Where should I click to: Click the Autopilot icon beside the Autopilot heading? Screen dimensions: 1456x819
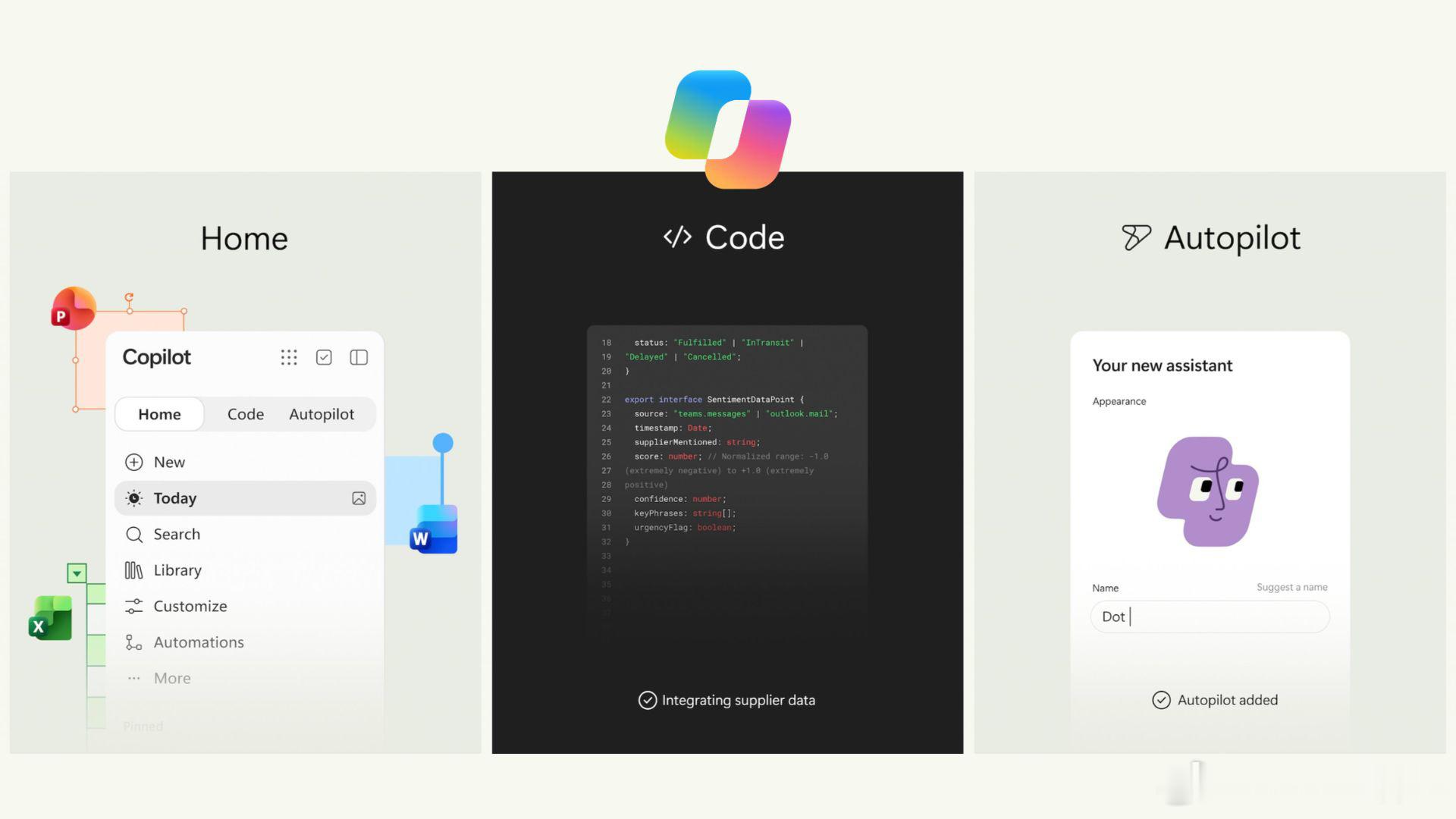pyautogui.click(x=1136, y=237)
